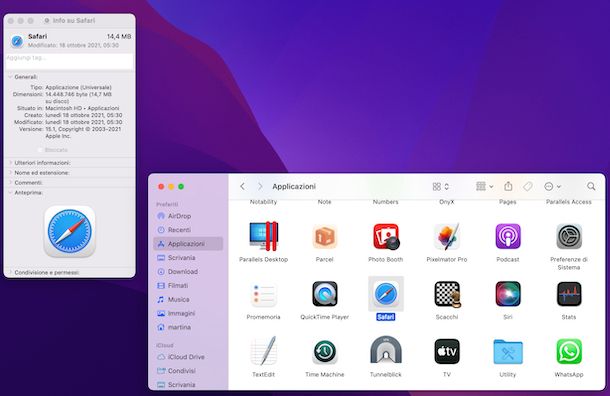Screen dimensions: 610x396
Task: Collapse the Generali section
Action: point(10,77)
